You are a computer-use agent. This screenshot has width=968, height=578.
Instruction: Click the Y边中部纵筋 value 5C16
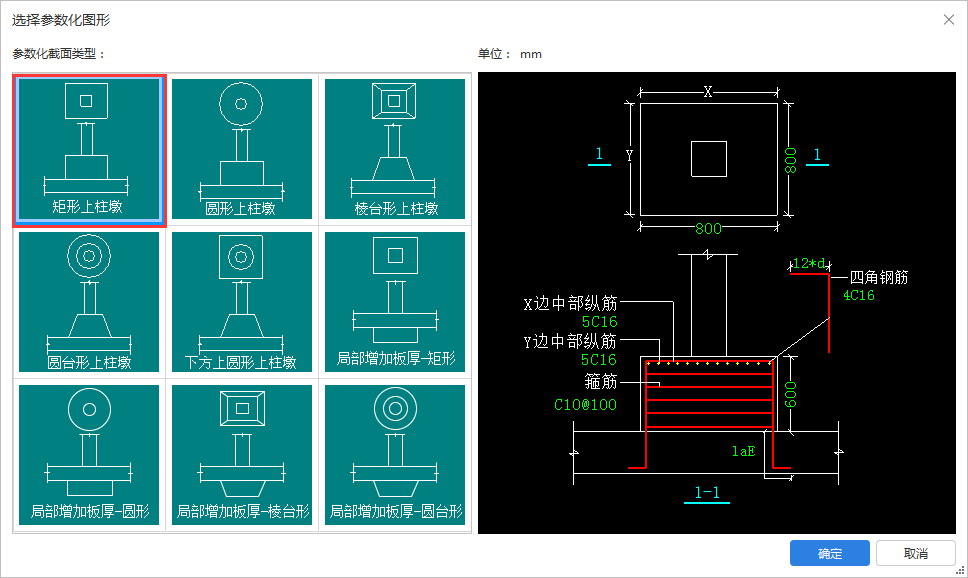(x=599, y=359)
